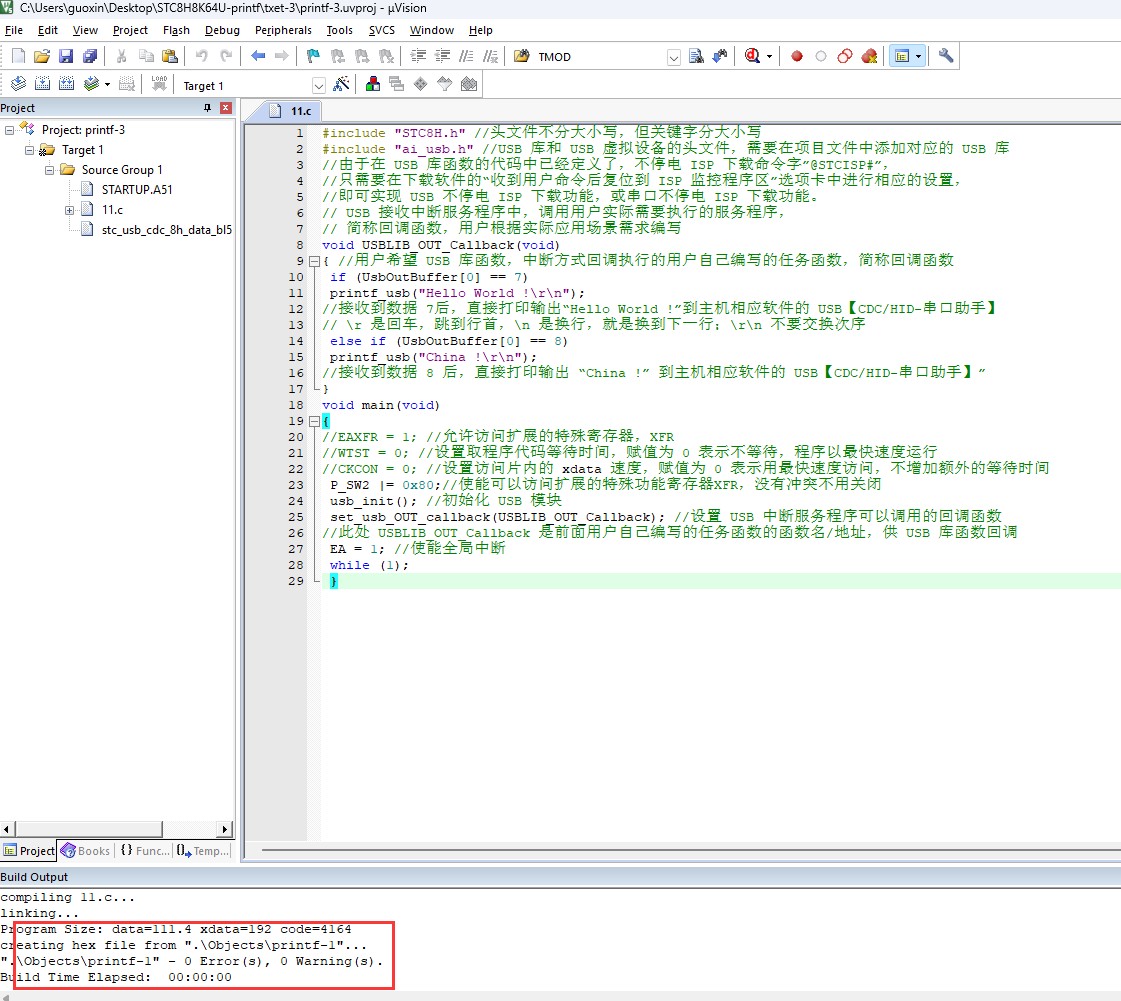Open the File menu

pos(14,30)
